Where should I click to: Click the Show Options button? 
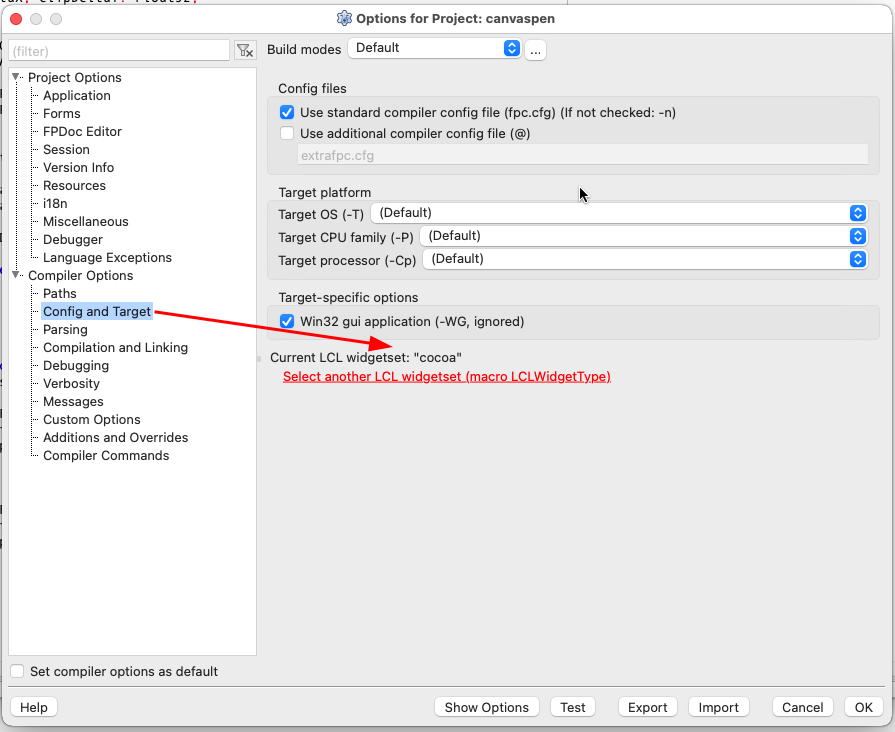(x=487, y=707)
